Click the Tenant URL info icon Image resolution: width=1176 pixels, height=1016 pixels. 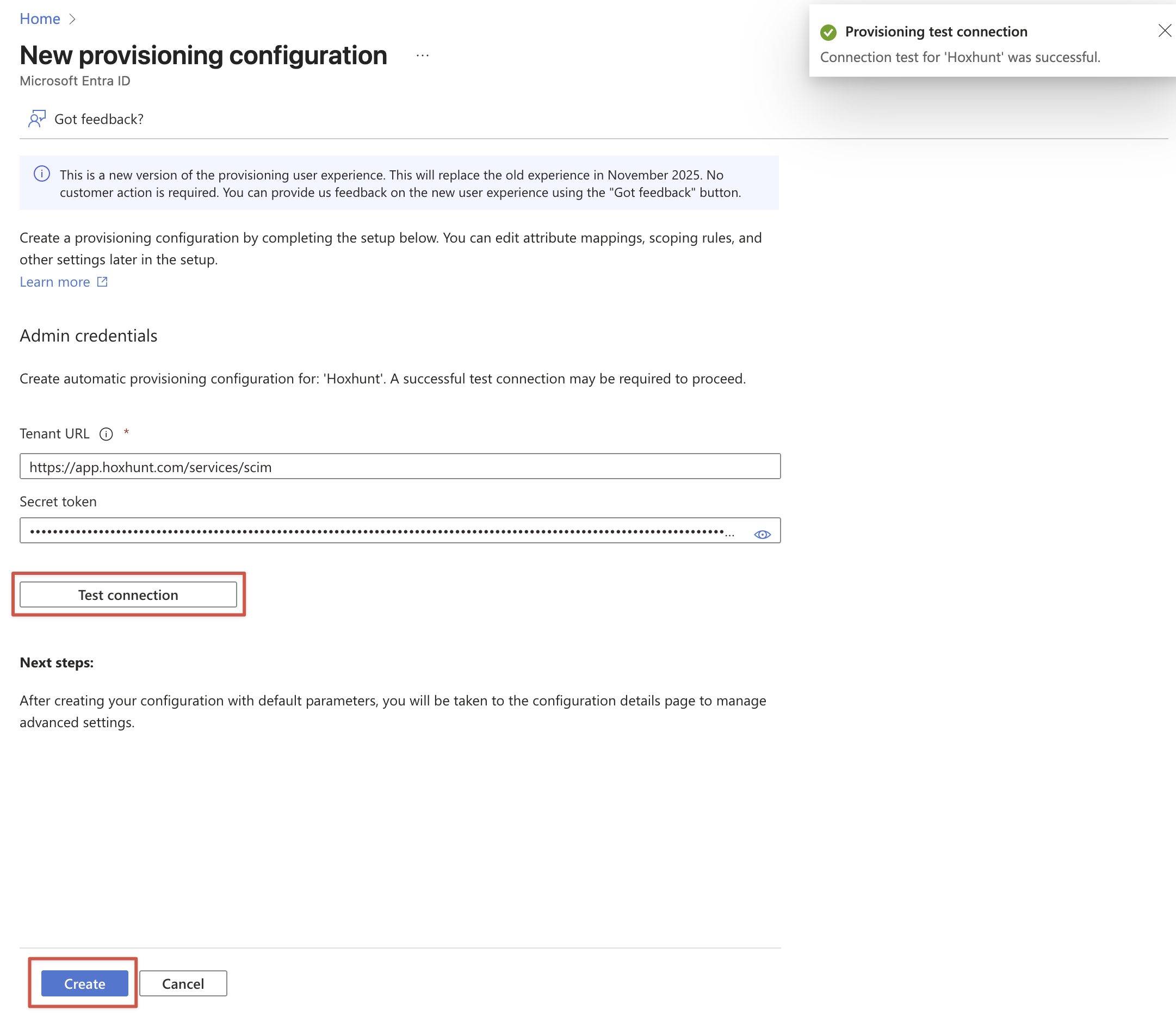pos(106,434)
